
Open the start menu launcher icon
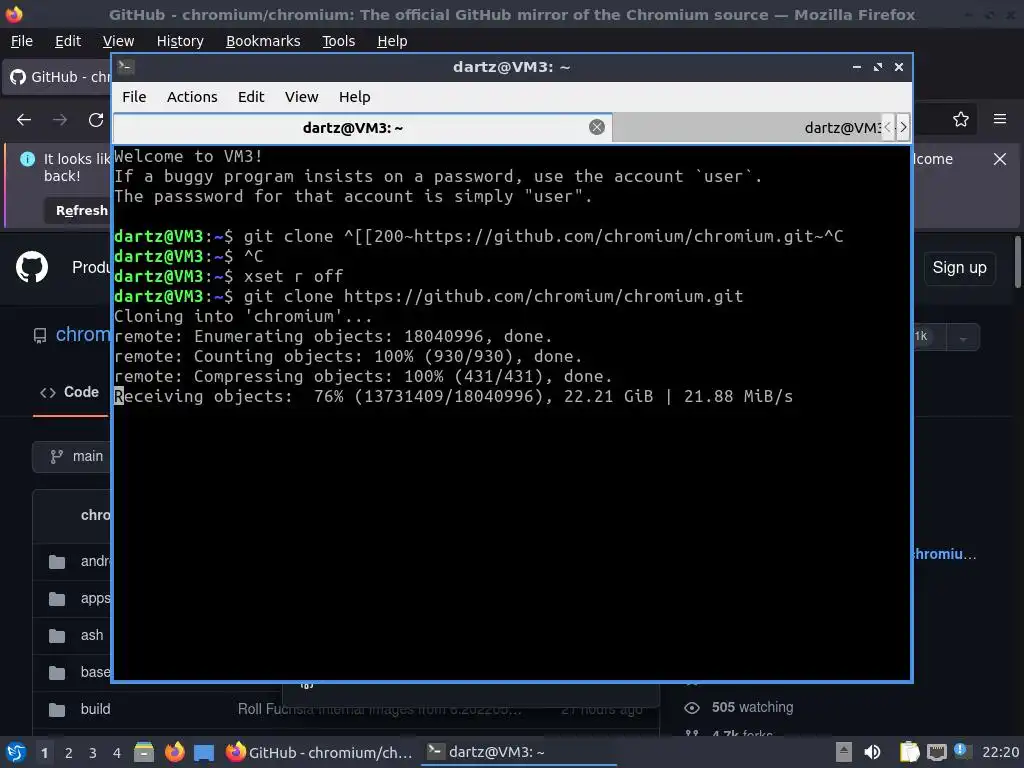[16, 752]
